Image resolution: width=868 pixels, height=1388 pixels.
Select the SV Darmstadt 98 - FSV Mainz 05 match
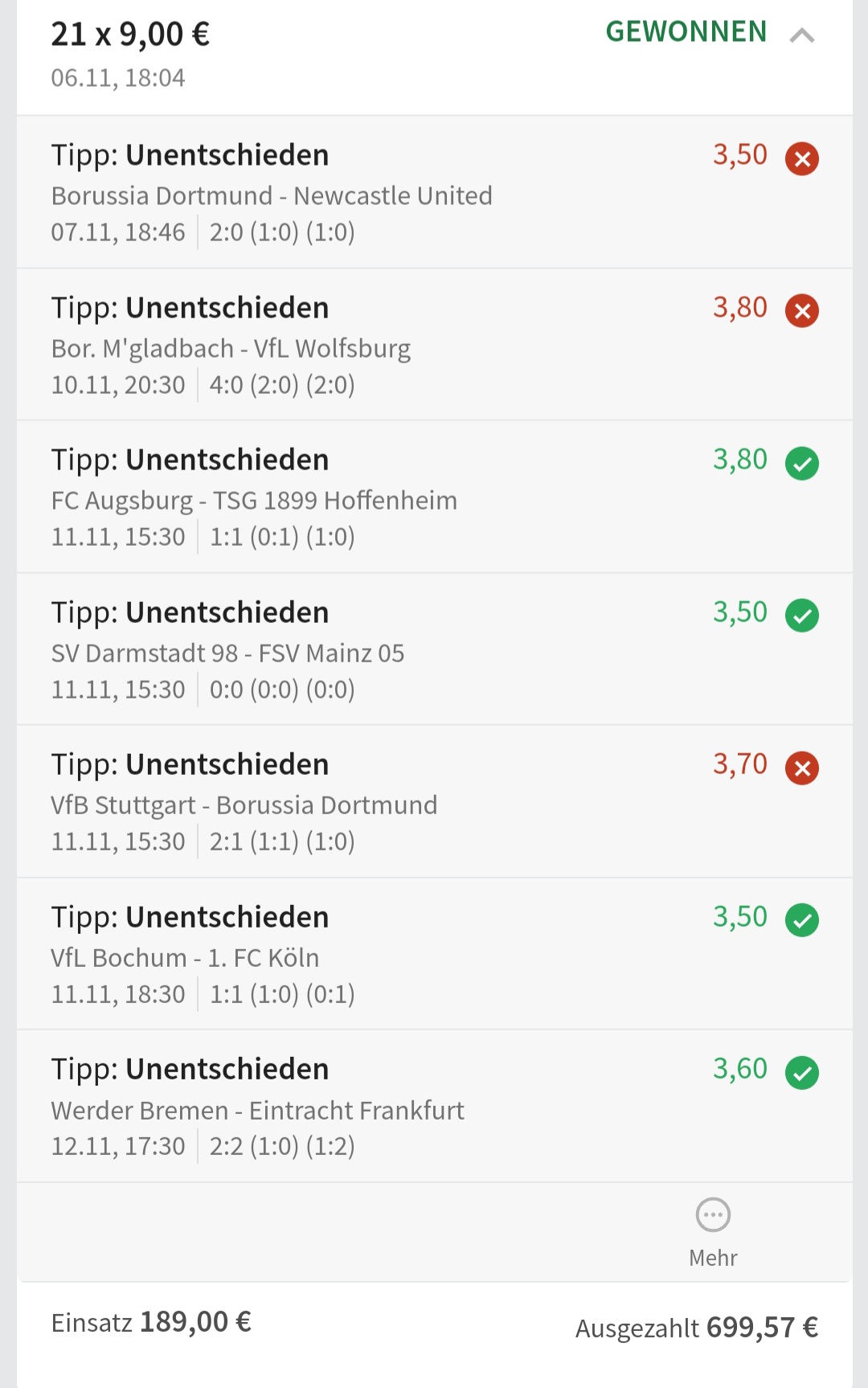tap(227, 653)
